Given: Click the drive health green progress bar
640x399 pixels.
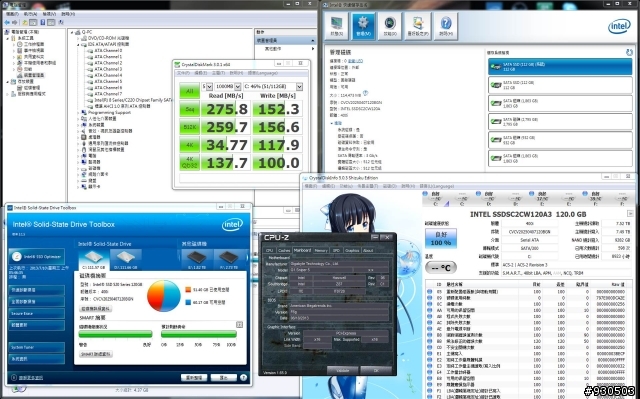Looking at the screenshot, I should tap(116, 334).
